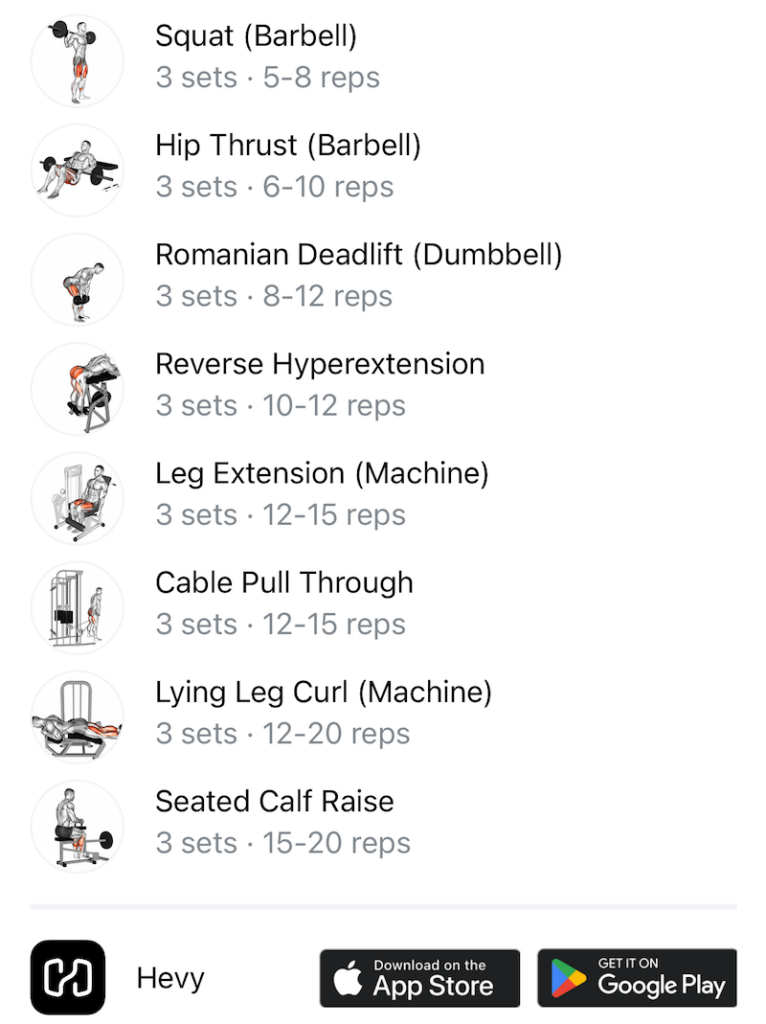Click the Hevy brand name text

(170, 979)
